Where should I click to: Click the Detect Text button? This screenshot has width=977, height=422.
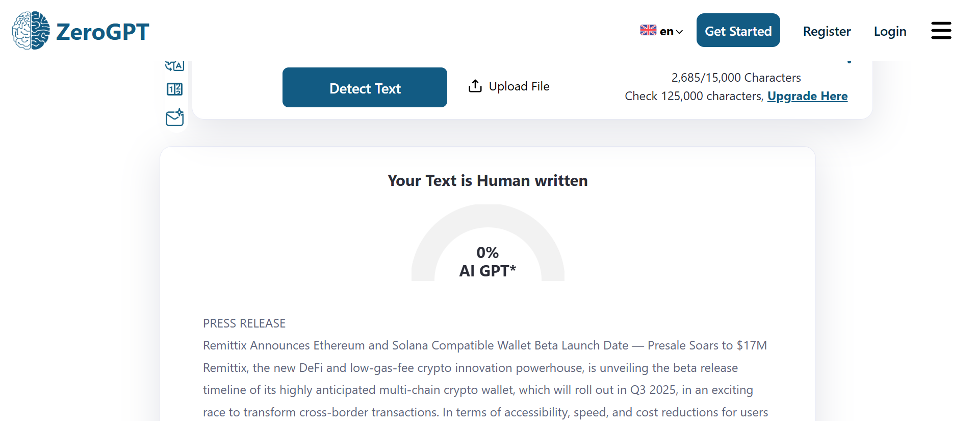tap(365, 88)
